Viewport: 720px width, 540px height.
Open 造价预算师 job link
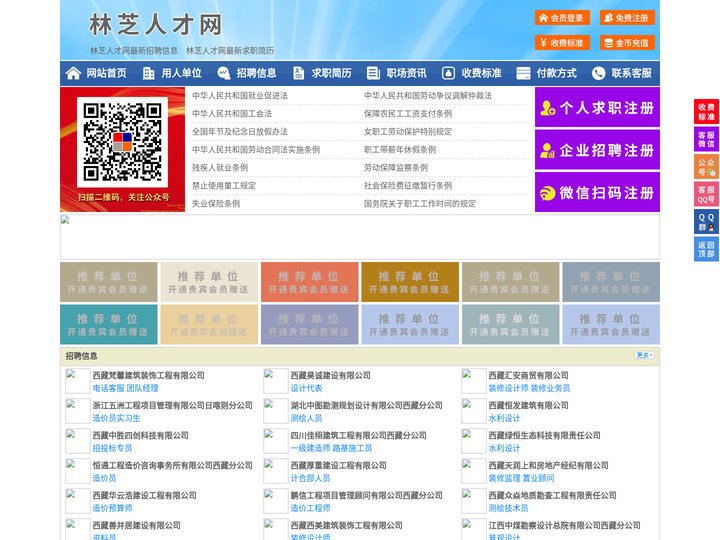112,508
